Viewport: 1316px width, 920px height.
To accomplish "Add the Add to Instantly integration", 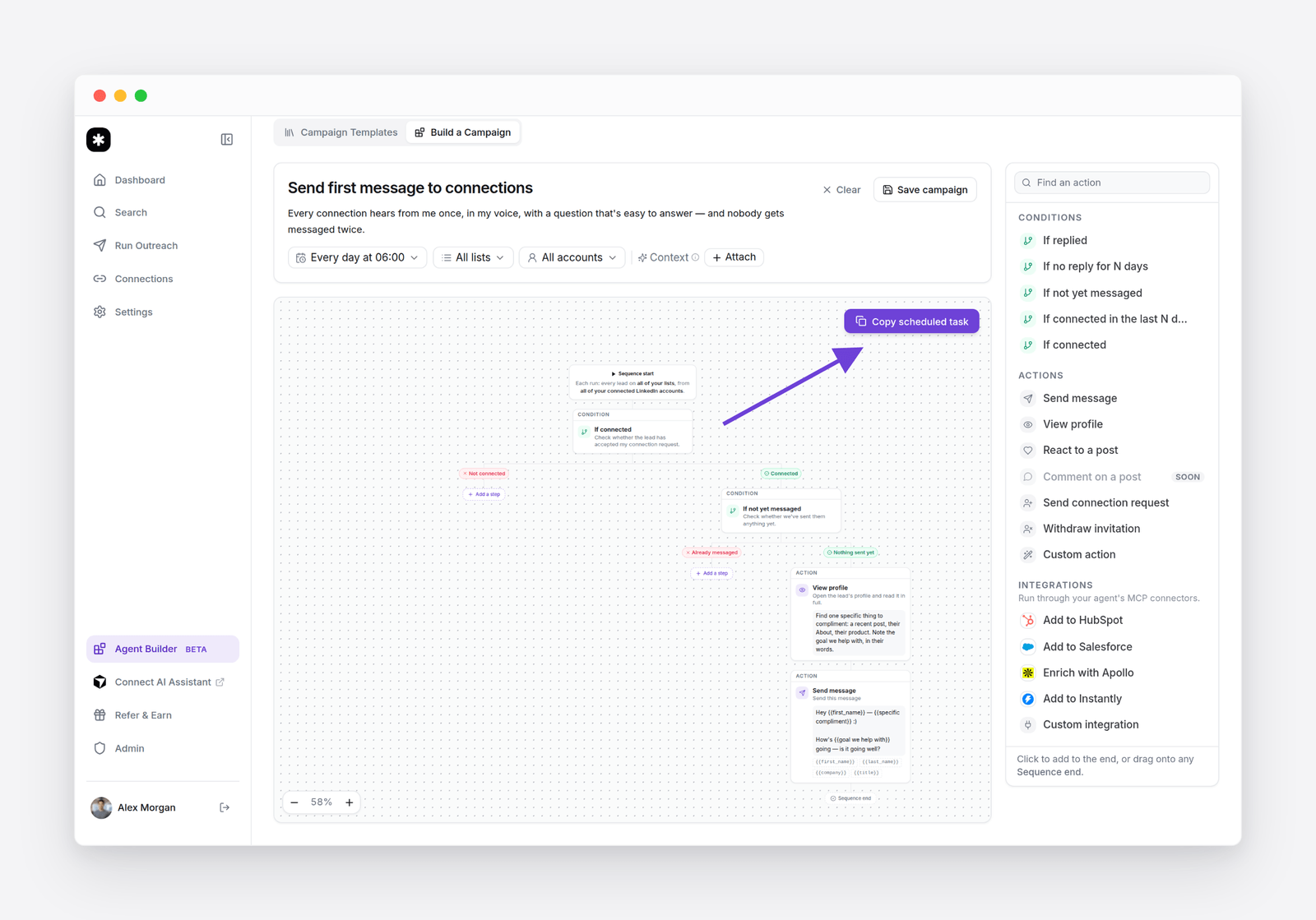I will coord(1112,699).
